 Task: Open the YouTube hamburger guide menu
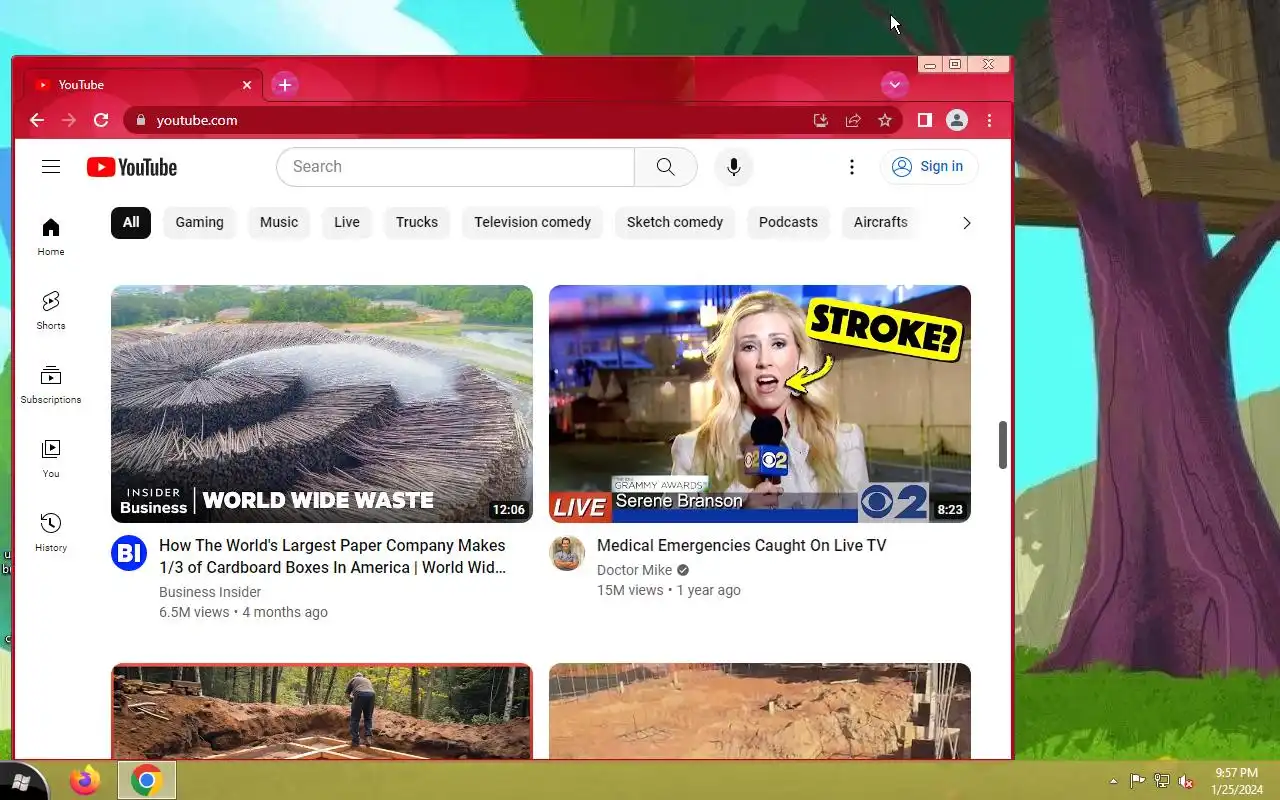(x=51, y=167)
